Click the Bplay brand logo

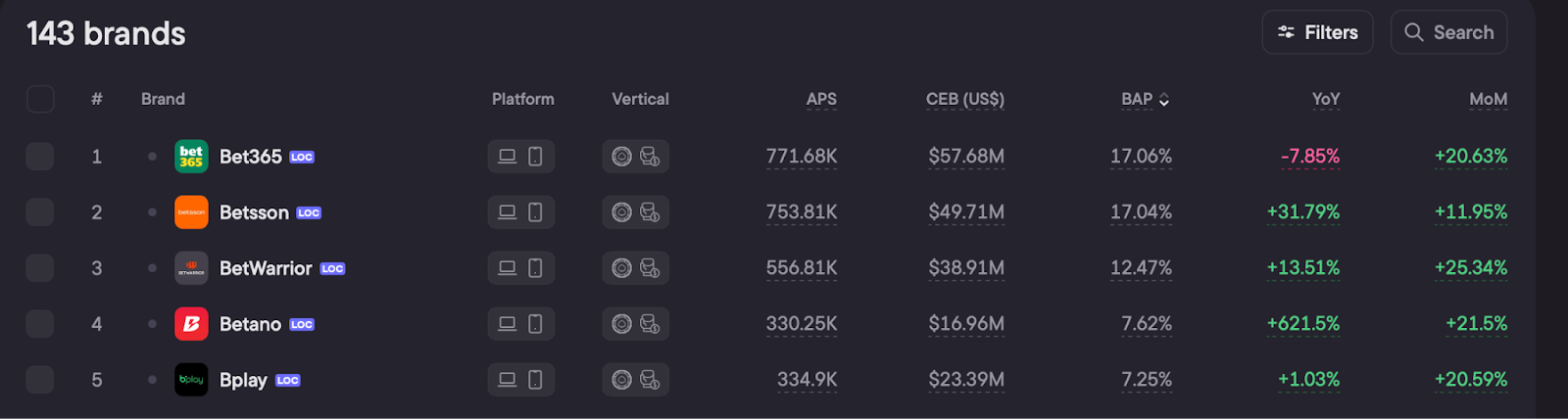click(191, 380)
